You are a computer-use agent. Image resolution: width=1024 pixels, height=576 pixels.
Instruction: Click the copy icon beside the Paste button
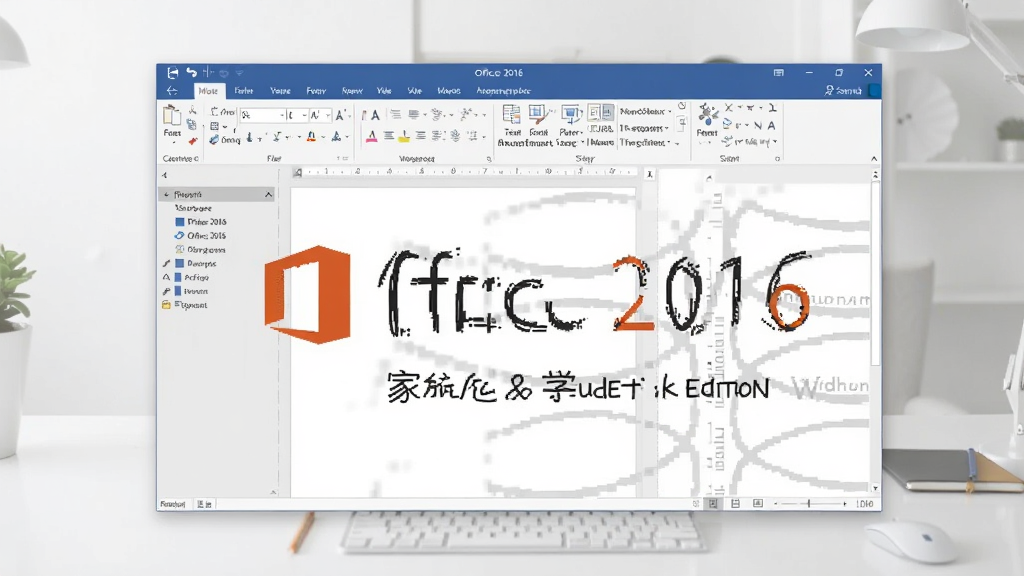191,124
